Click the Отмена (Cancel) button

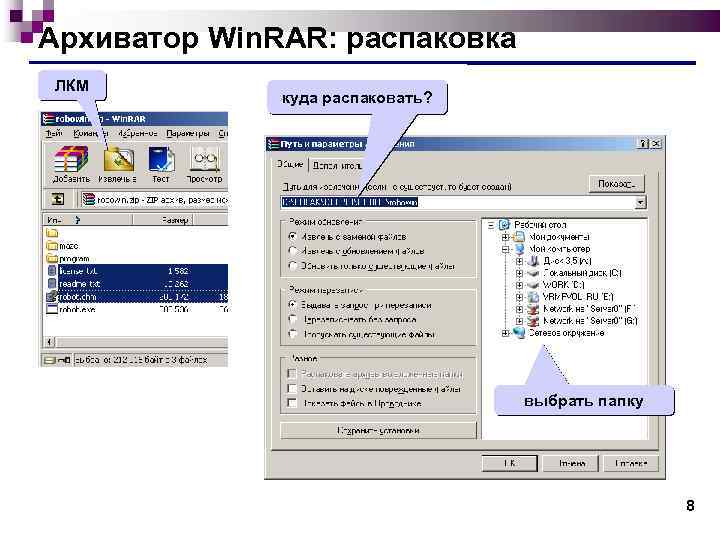pyautogui.click(x=571, y=463)
